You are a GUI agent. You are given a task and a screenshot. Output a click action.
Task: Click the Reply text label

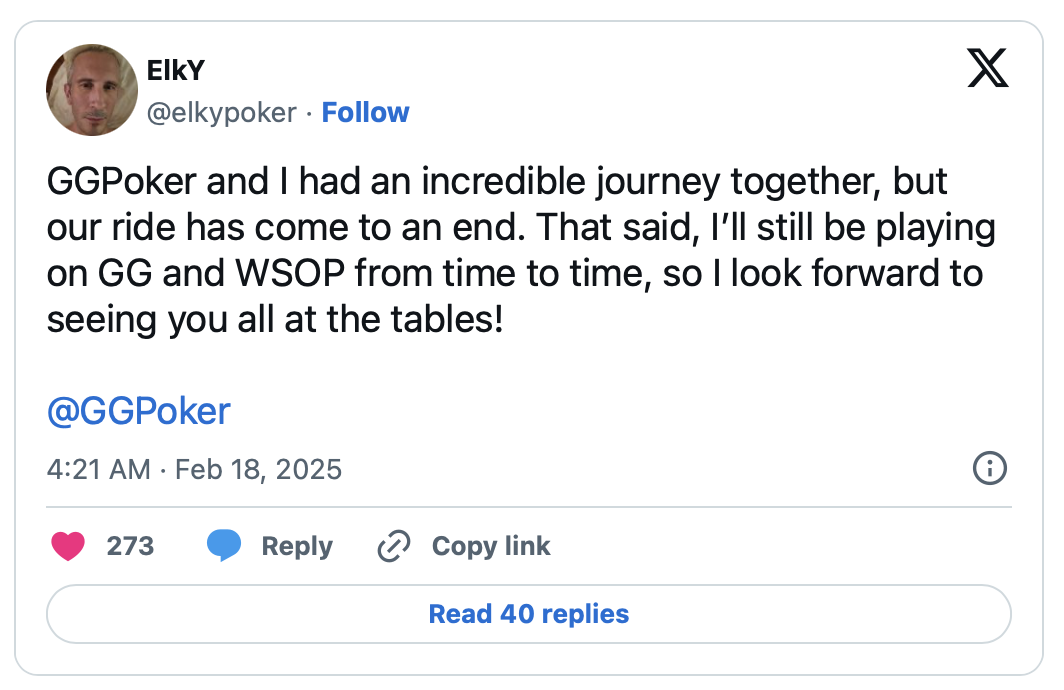point(296,546)
